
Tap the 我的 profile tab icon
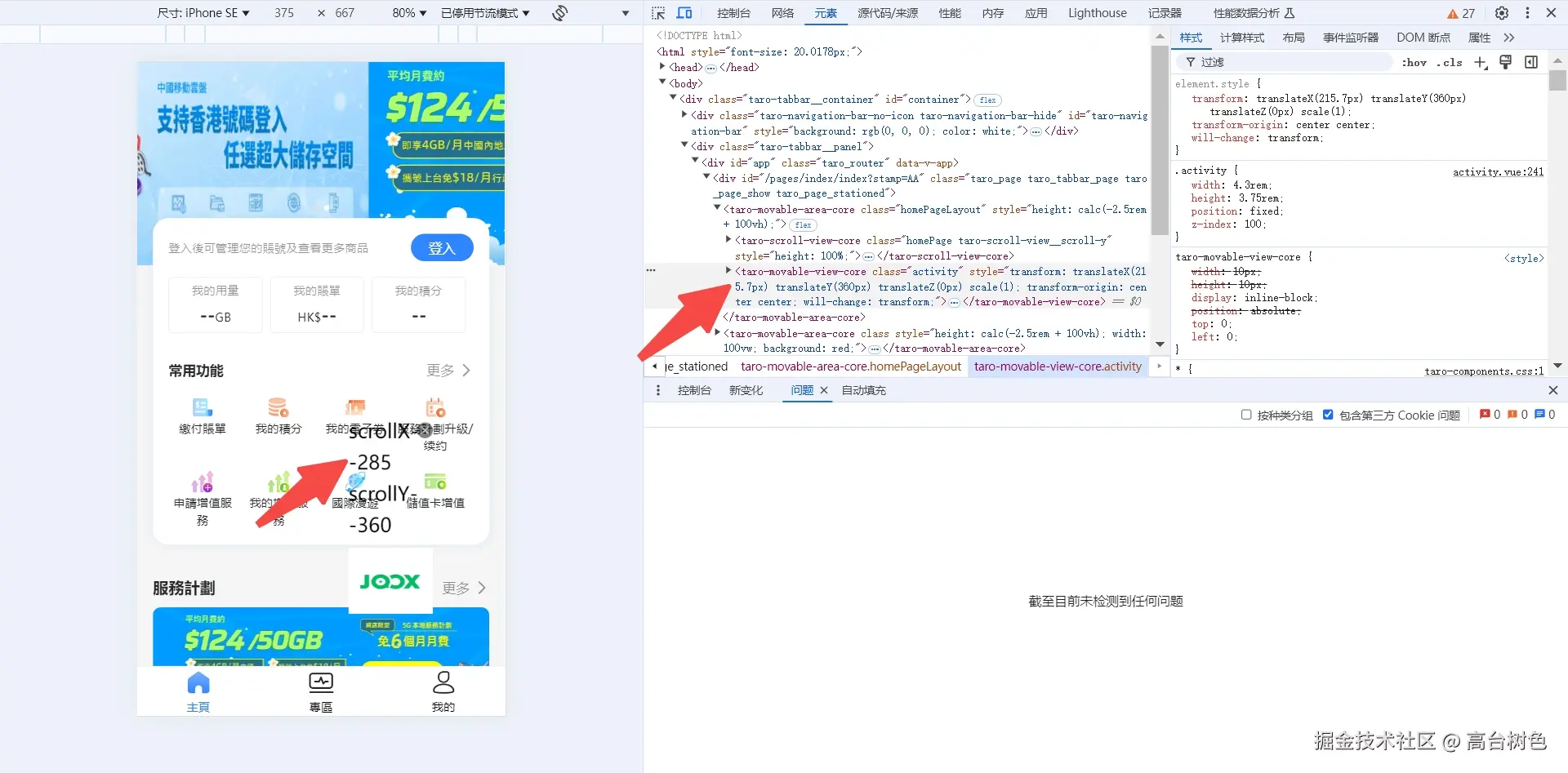pos(443,682)
